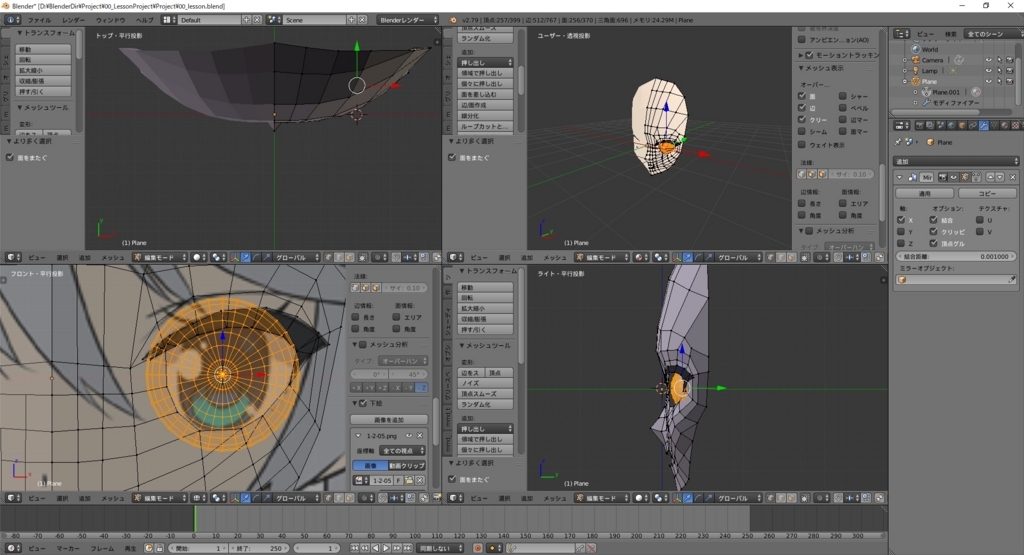This screenshot has width=1024, height=555.
Task: Enable texture U checkbox
Action: pos(980,220)
